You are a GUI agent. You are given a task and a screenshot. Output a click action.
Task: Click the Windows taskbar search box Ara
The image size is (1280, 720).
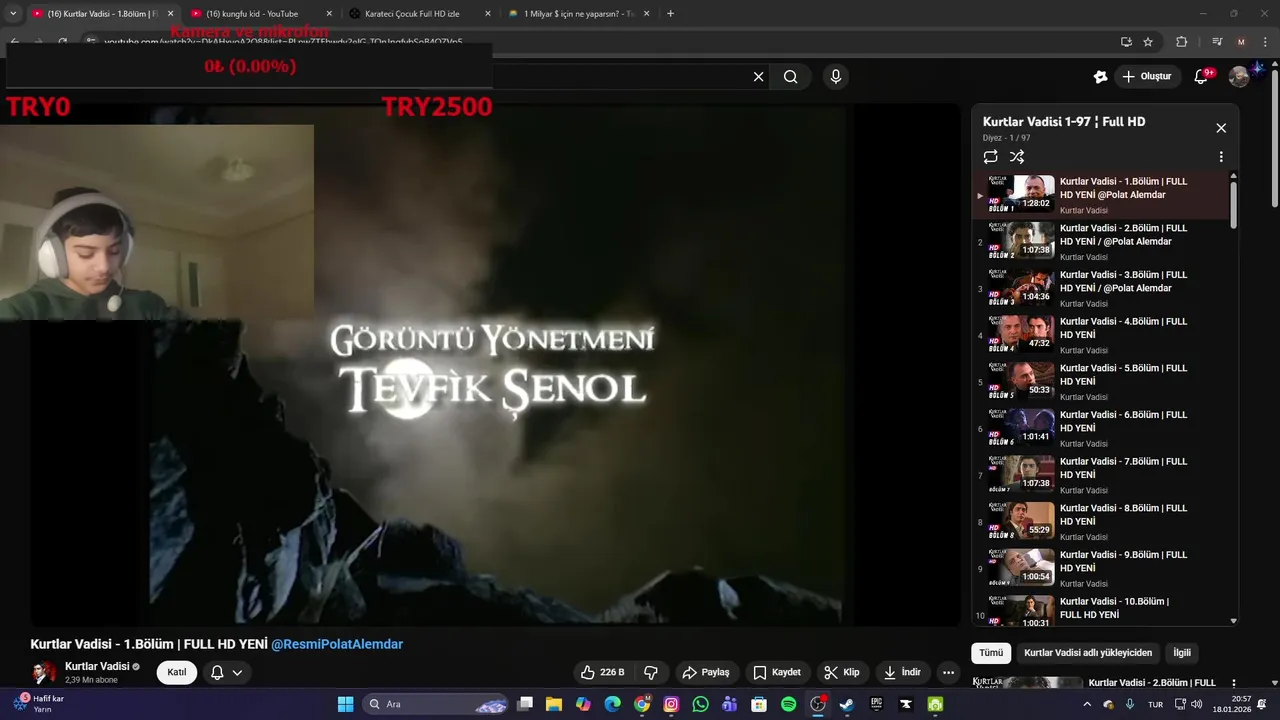point(435,704)
